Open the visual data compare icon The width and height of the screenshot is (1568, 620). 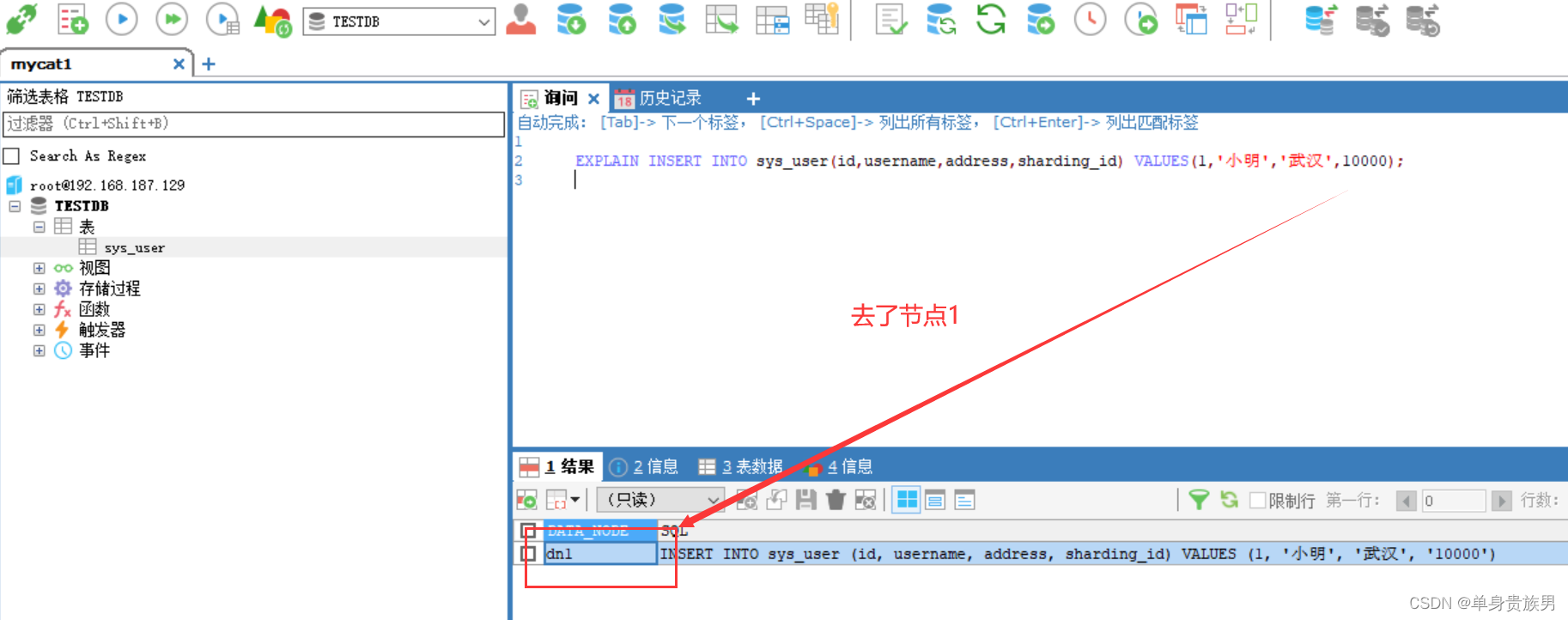[x=1191, y=19]
